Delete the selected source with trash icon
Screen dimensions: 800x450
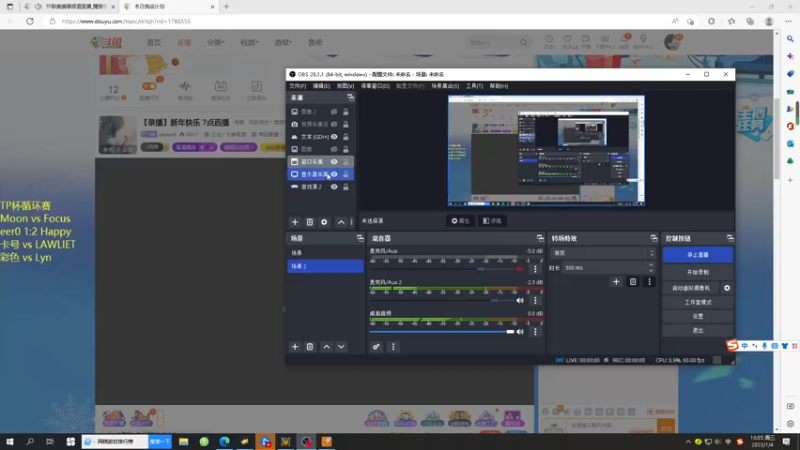pyautogui.click(x=310, y=222)
